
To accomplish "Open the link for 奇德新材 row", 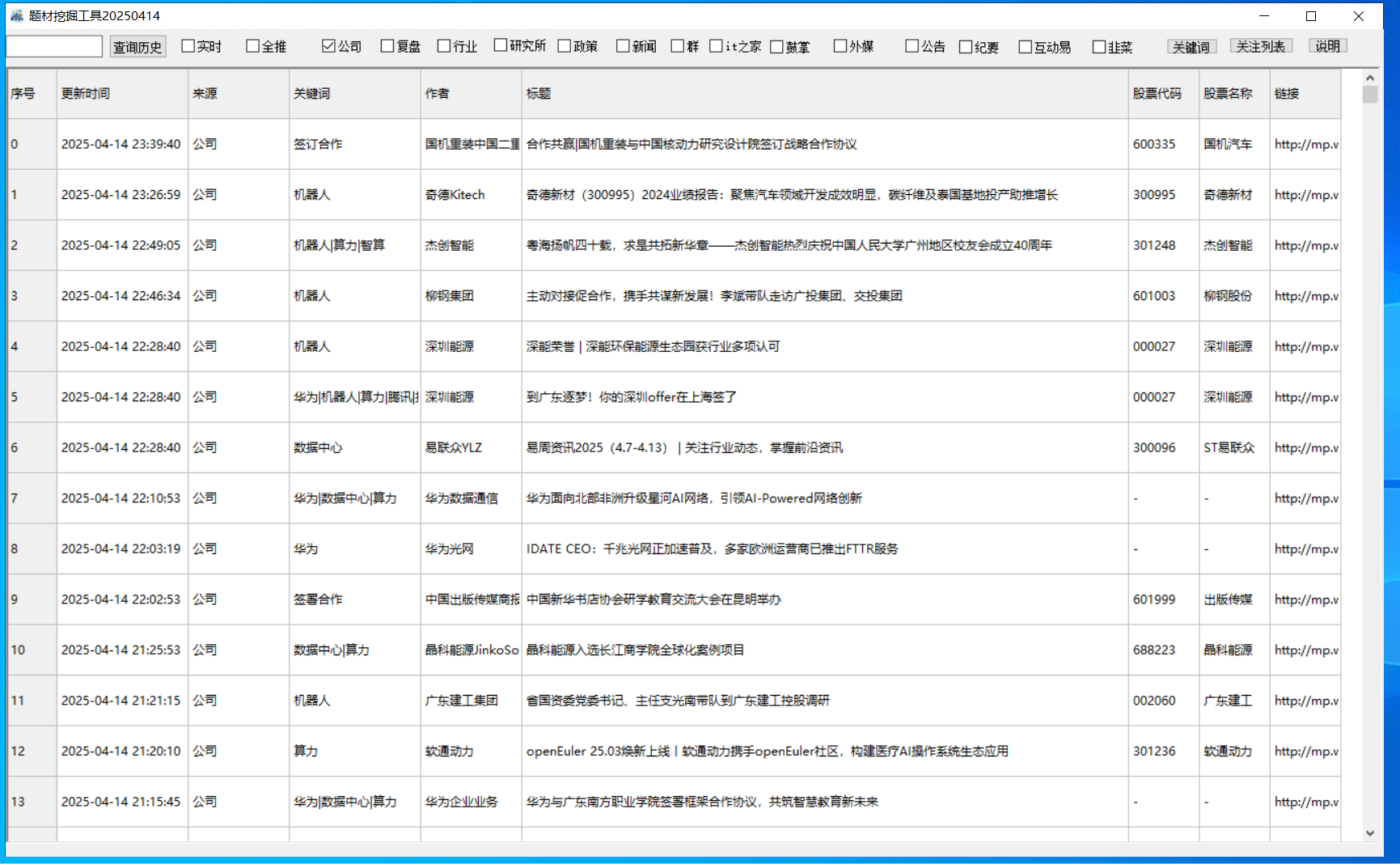I will click(x=1305, y=195).
